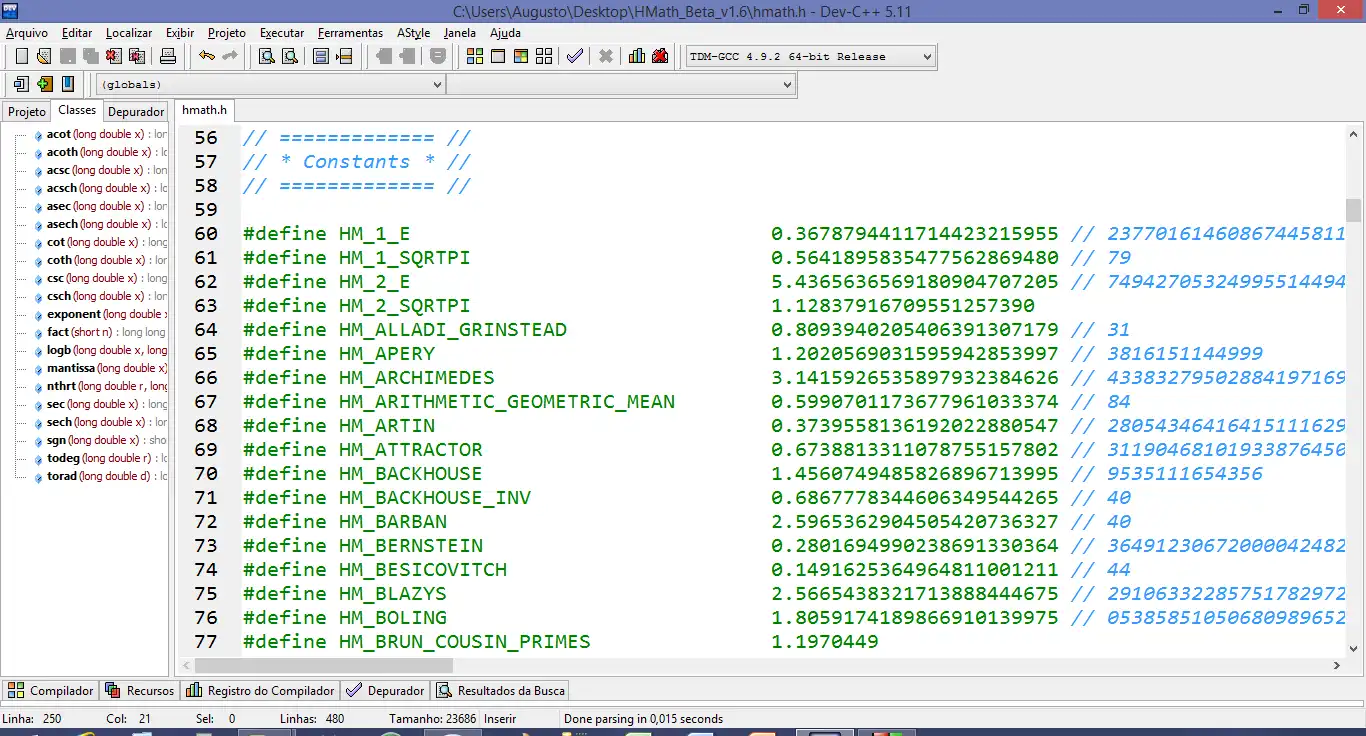Click the green plus Toggle Bookmark icon
The height and width of the screenshot is (736, 1366).
click(x=45, y=84)
